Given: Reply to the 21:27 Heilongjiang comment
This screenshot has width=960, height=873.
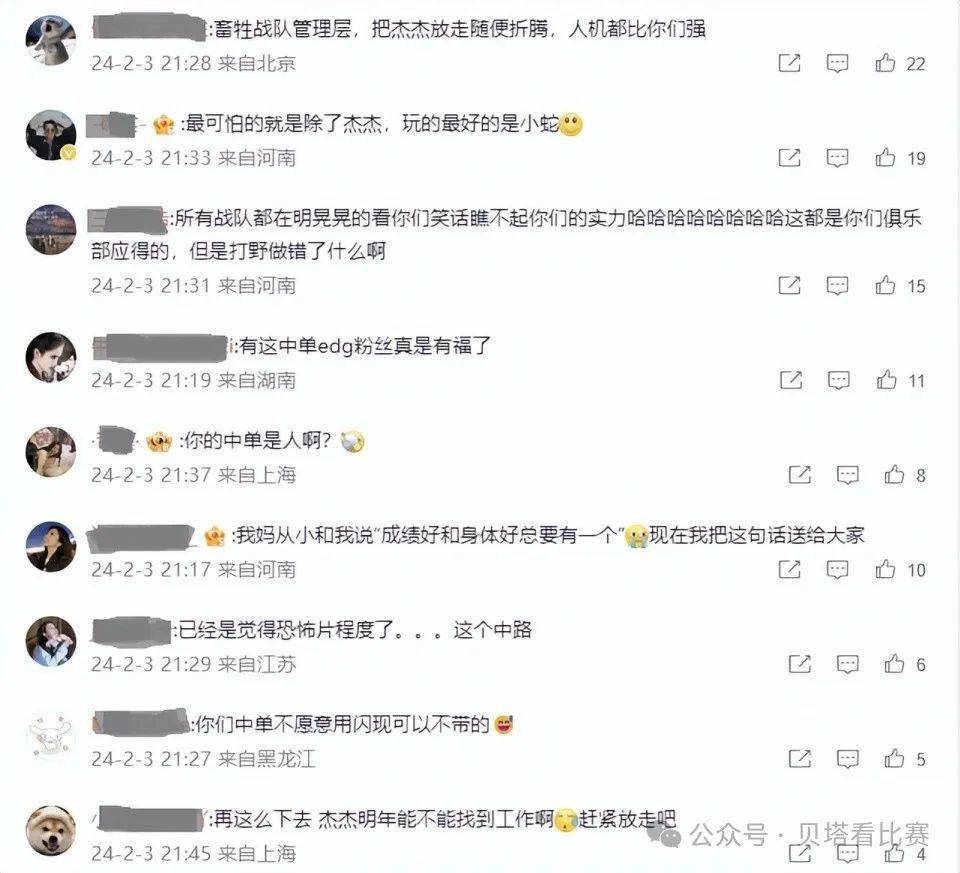Looking at the screenshot, I should pyautogui.click(x=847, y=759).
